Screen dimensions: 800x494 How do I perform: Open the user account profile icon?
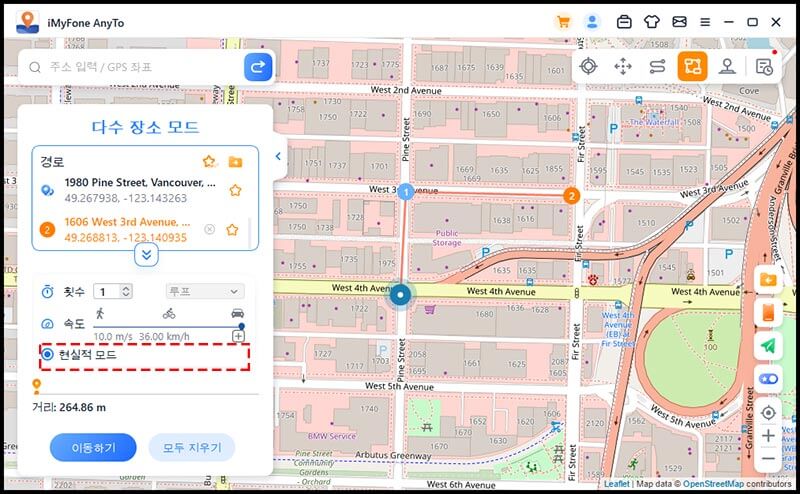click(x=592, y=22)
